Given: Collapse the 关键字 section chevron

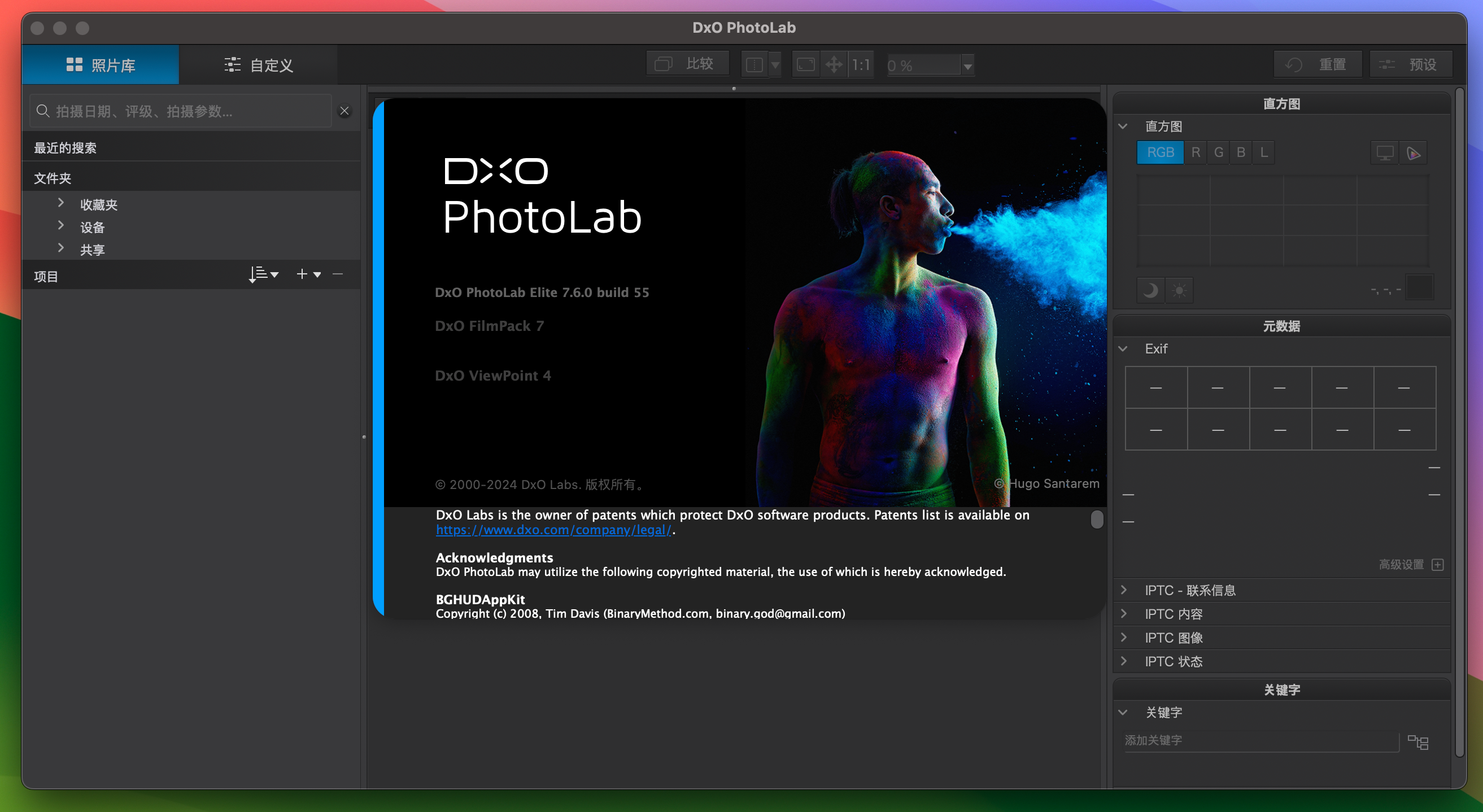Looking at the screenshot, I should click(x=1123, y=713).
